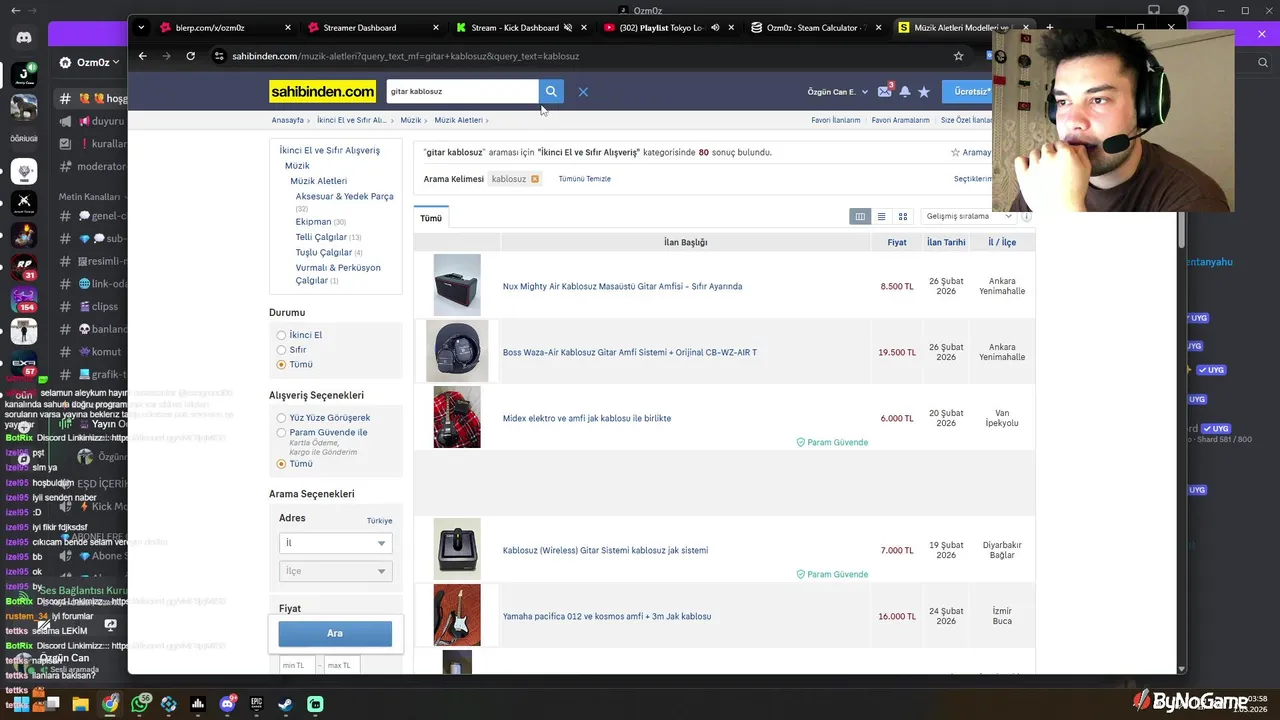Select 'İkinci El' condition radio button
1280x720 pixels.
coord(281,336)
